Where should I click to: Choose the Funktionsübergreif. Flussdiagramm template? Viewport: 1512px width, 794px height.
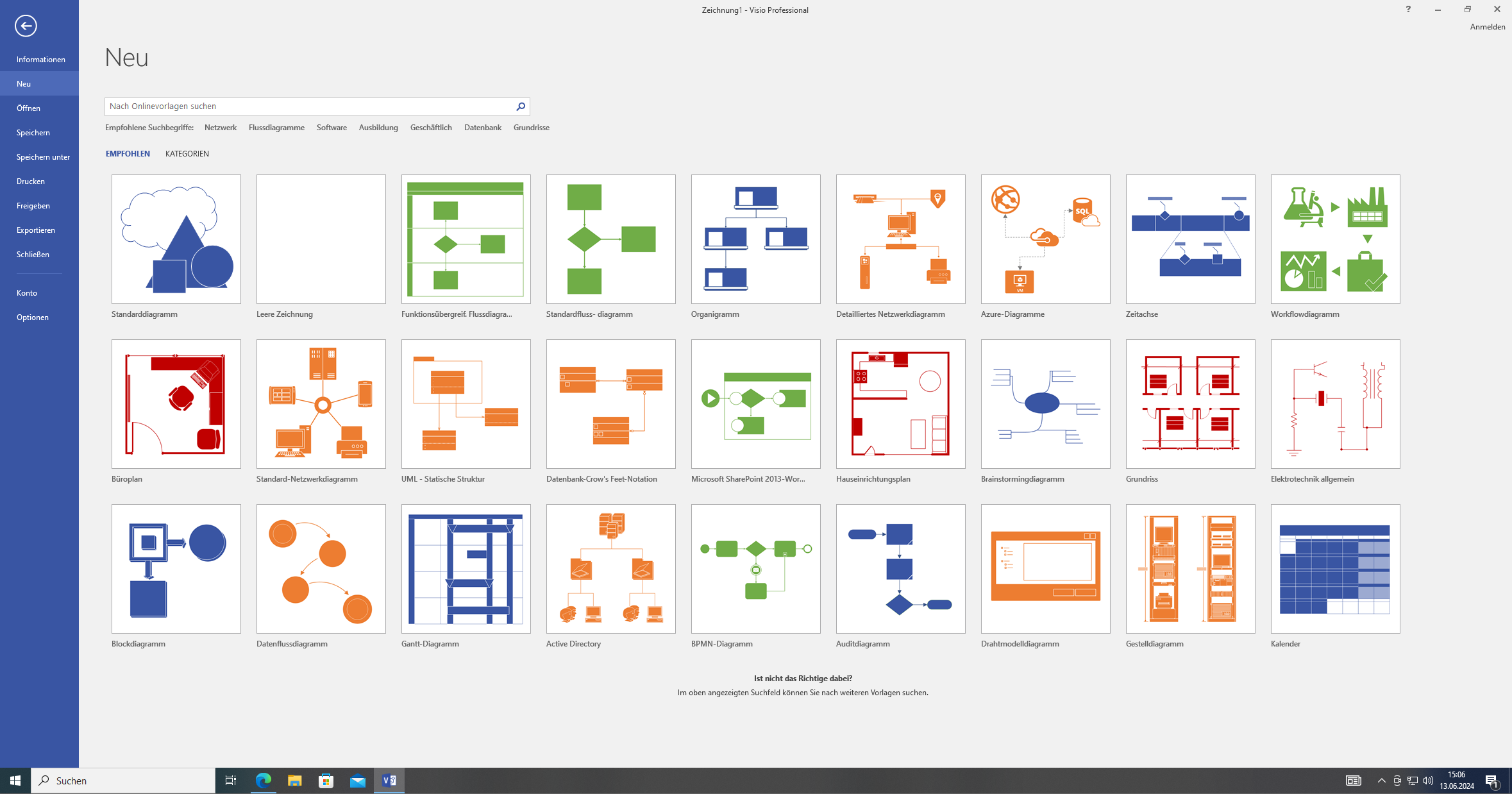coord(466,239)
